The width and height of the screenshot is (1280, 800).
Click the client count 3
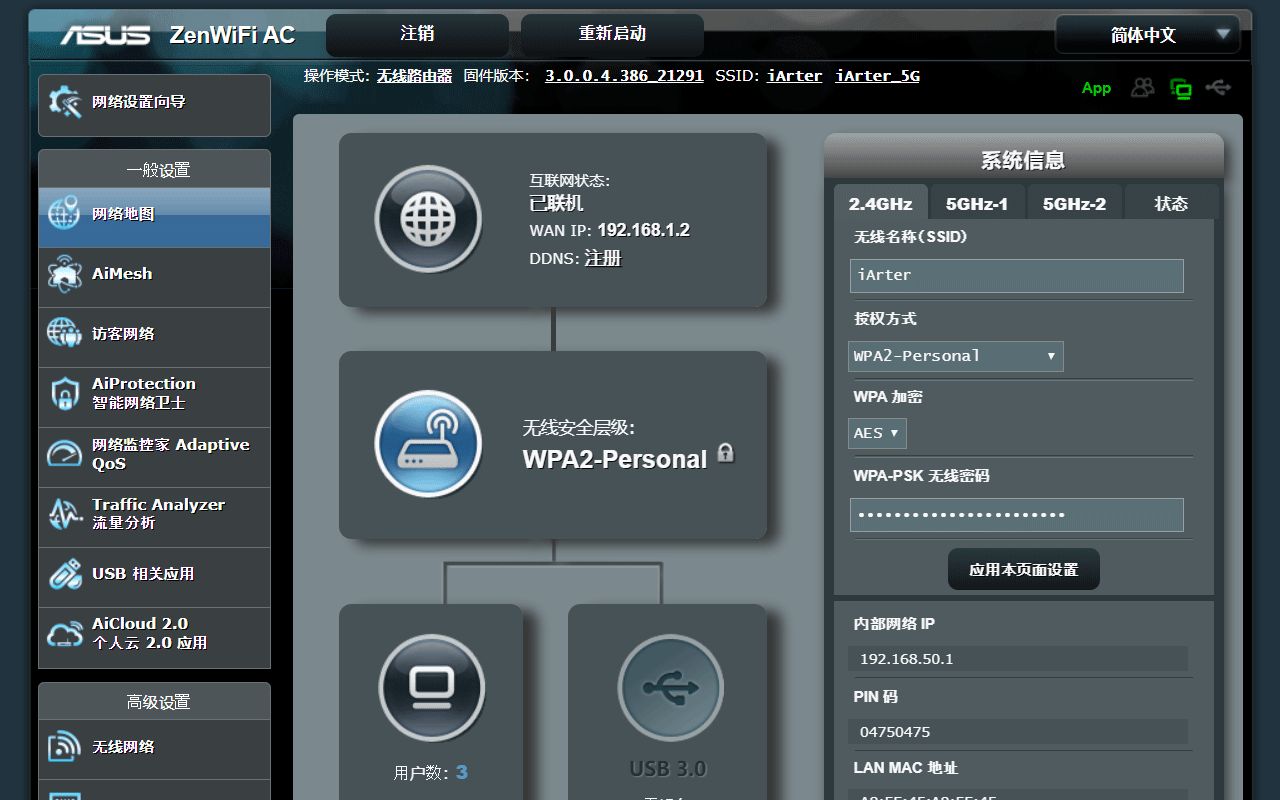tap(462, 772)
